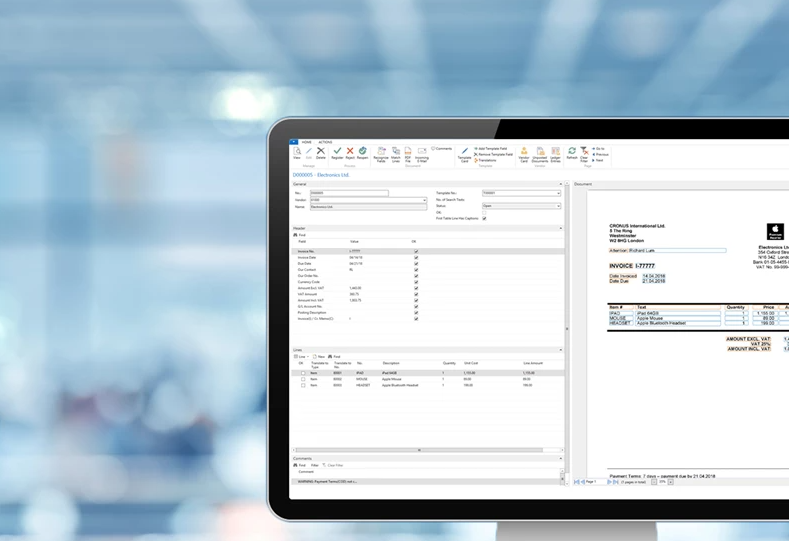Go to the Next record
The height and width of the screenshot is (541, 789).
click(x=598, y=160)
